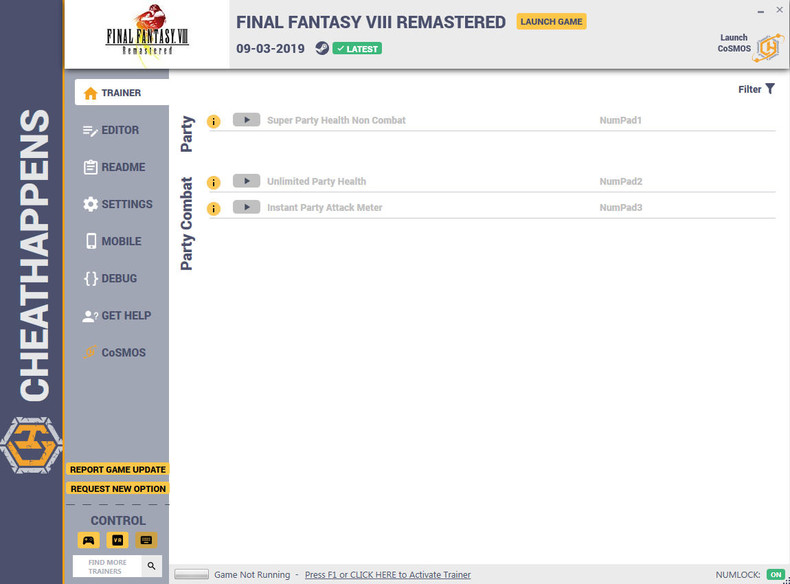The height and width of the screenshot is (584, 790).
Task: Click the Party category label
Action: (x=187, y=134)
